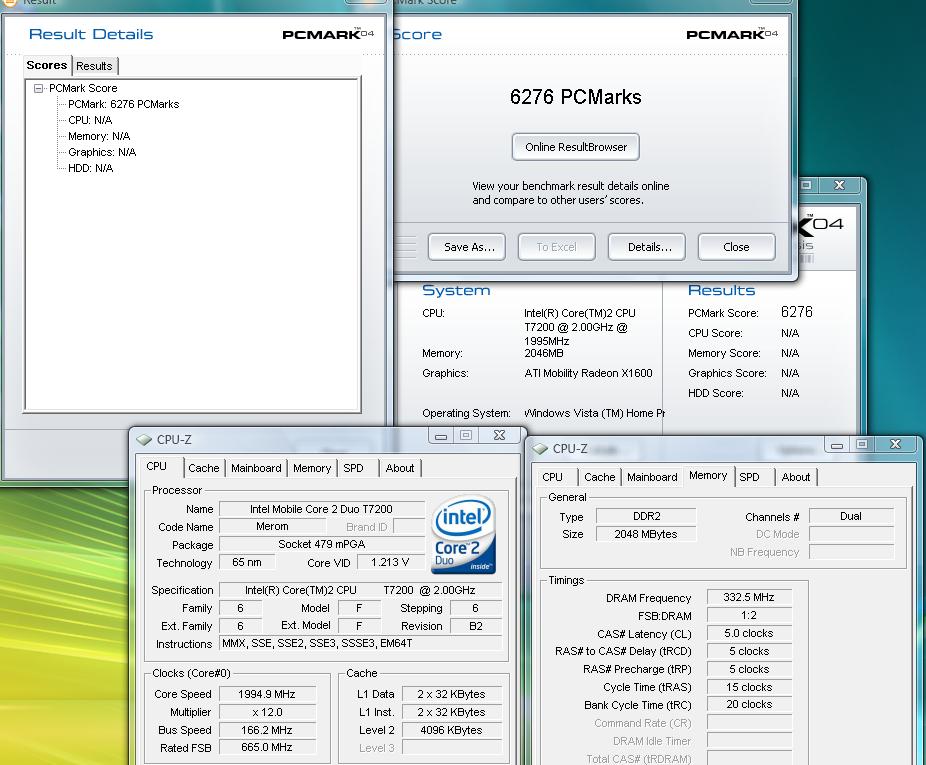Image resolution: width=926 pixels, height=765 pixels.
Task: Click right CPU-Z window title icon
Action: coord(540,449)
